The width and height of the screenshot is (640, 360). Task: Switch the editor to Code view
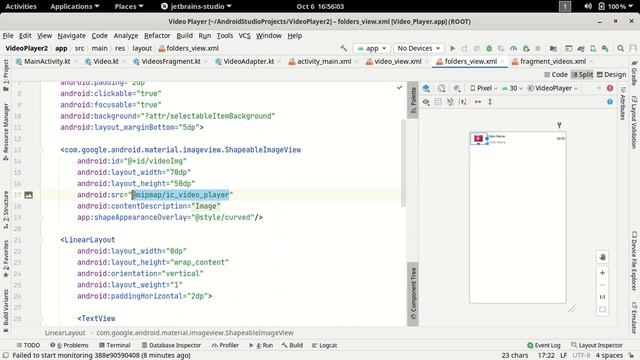point(556,74)
